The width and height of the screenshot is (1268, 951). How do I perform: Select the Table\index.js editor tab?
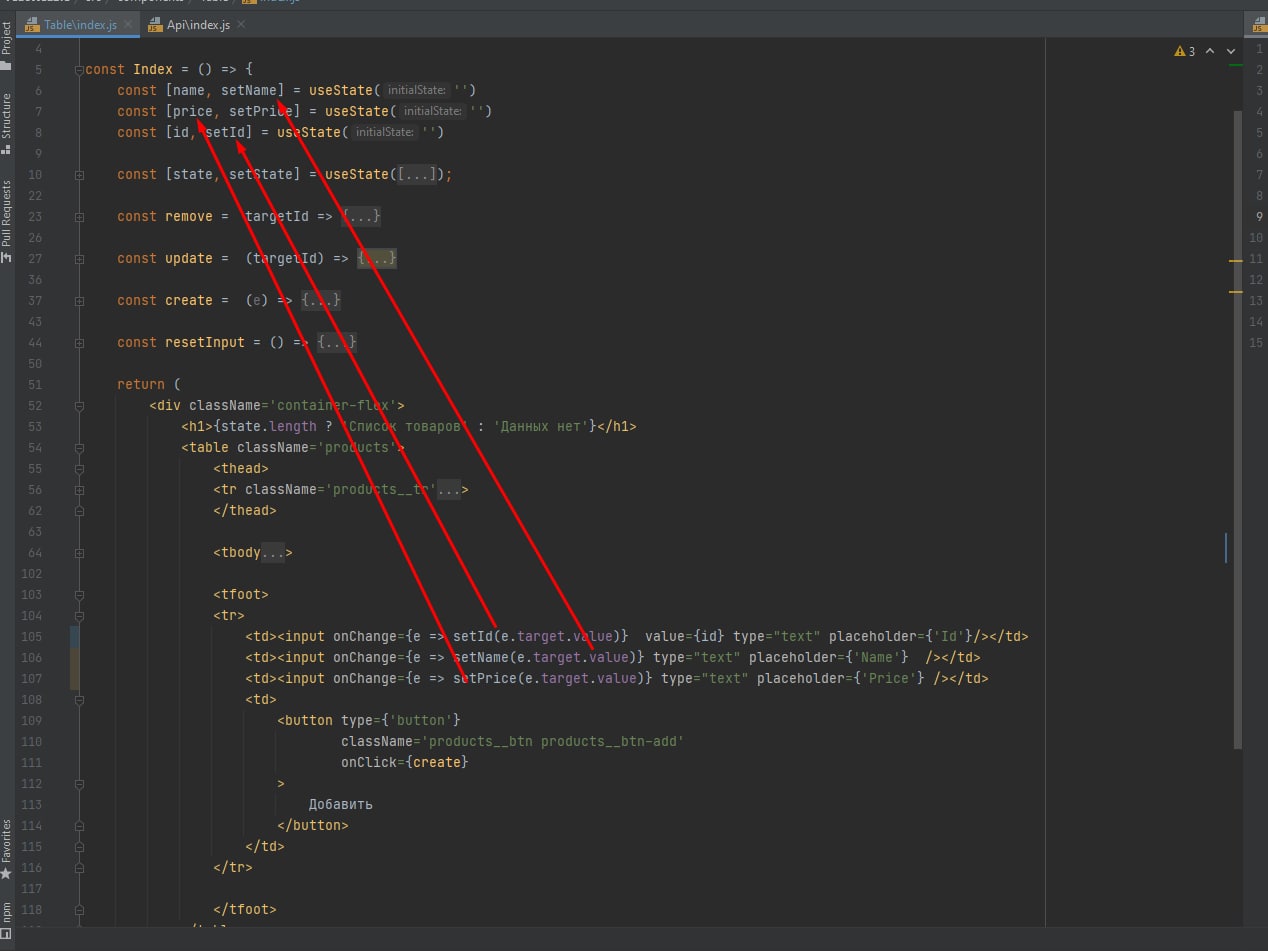(80, 25)
